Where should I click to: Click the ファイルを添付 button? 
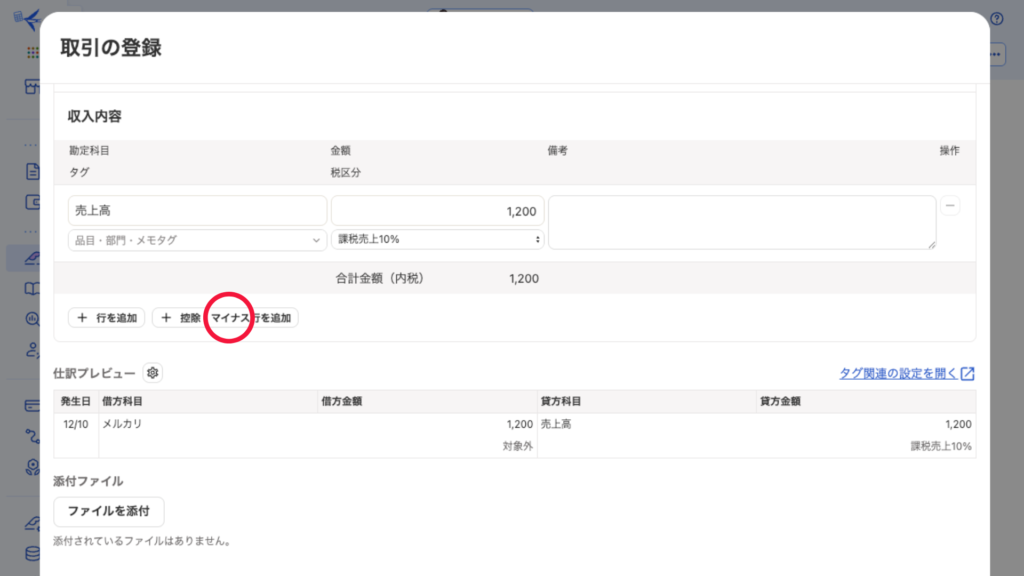pos(108,511)
